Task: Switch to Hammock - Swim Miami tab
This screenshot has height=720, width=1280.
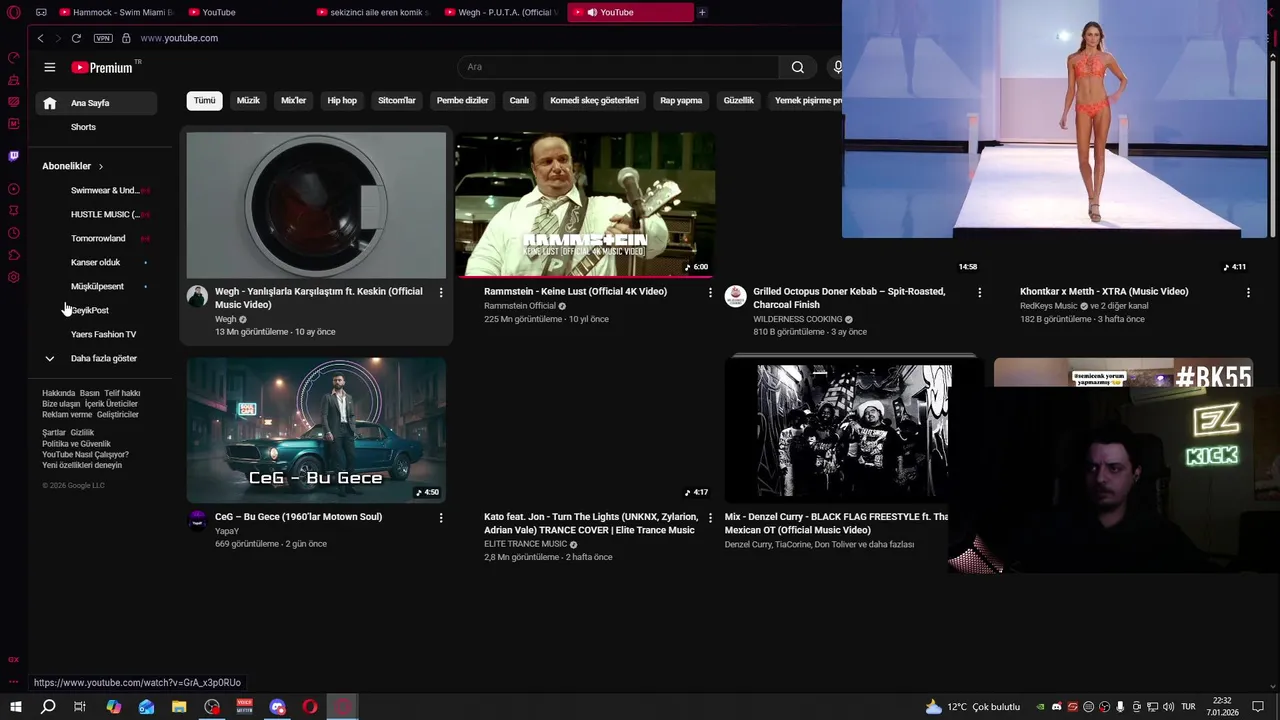Action: coord(116,12)
